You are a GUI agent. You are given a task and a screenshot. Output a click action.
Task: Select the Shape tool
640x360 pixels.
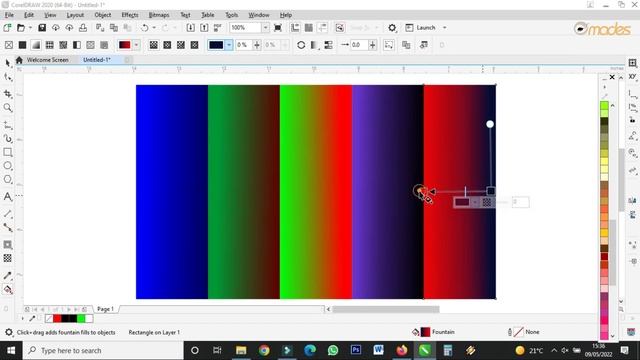(7, 77)
